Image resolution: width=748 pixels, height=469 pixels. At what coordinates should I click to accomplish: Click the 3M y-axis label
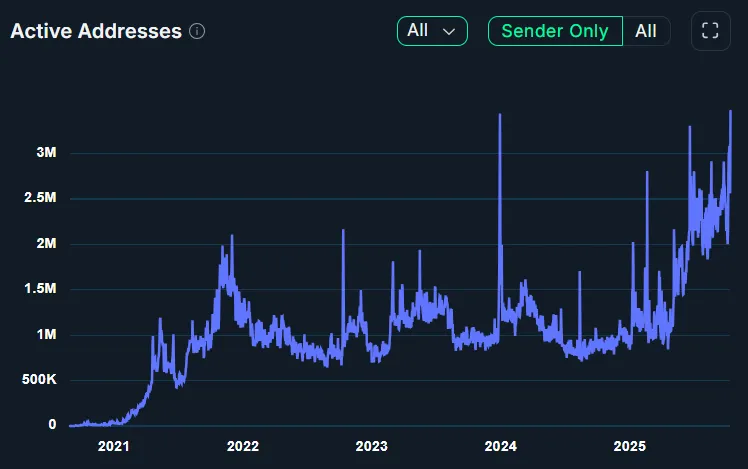coord(45,153)
